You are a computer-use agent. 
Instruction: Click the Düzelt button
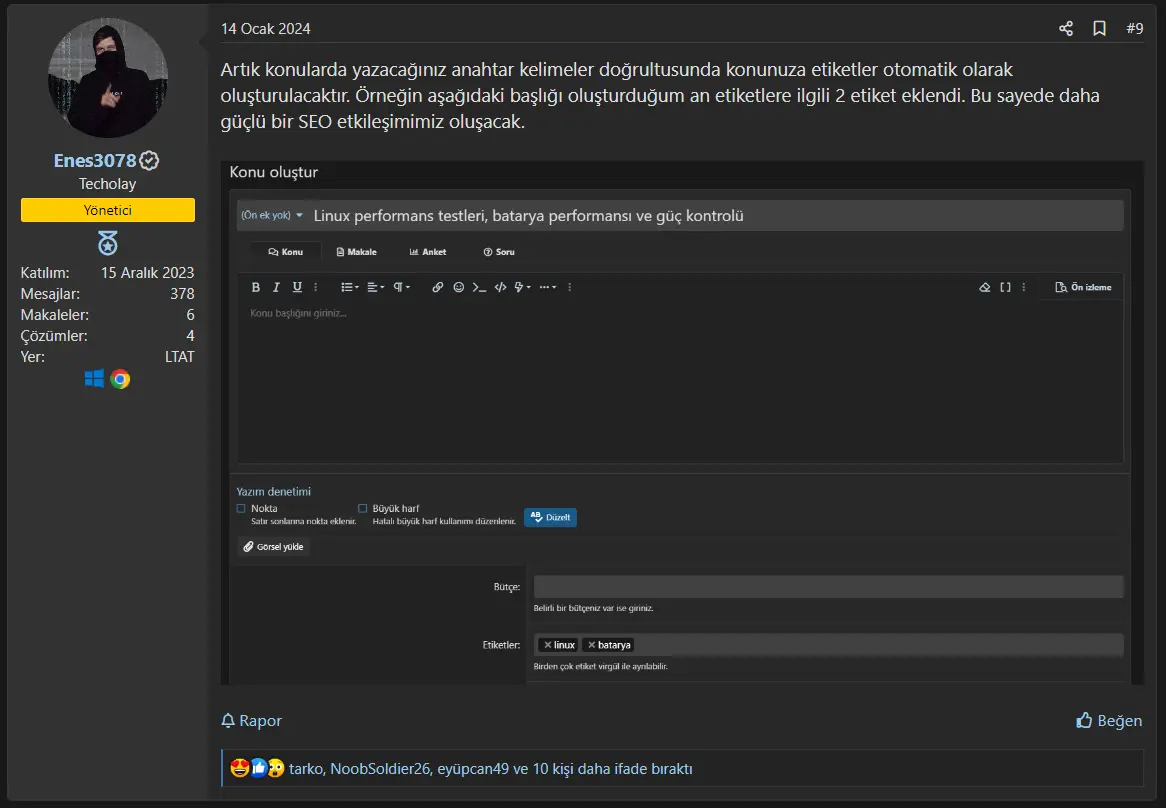550,517
